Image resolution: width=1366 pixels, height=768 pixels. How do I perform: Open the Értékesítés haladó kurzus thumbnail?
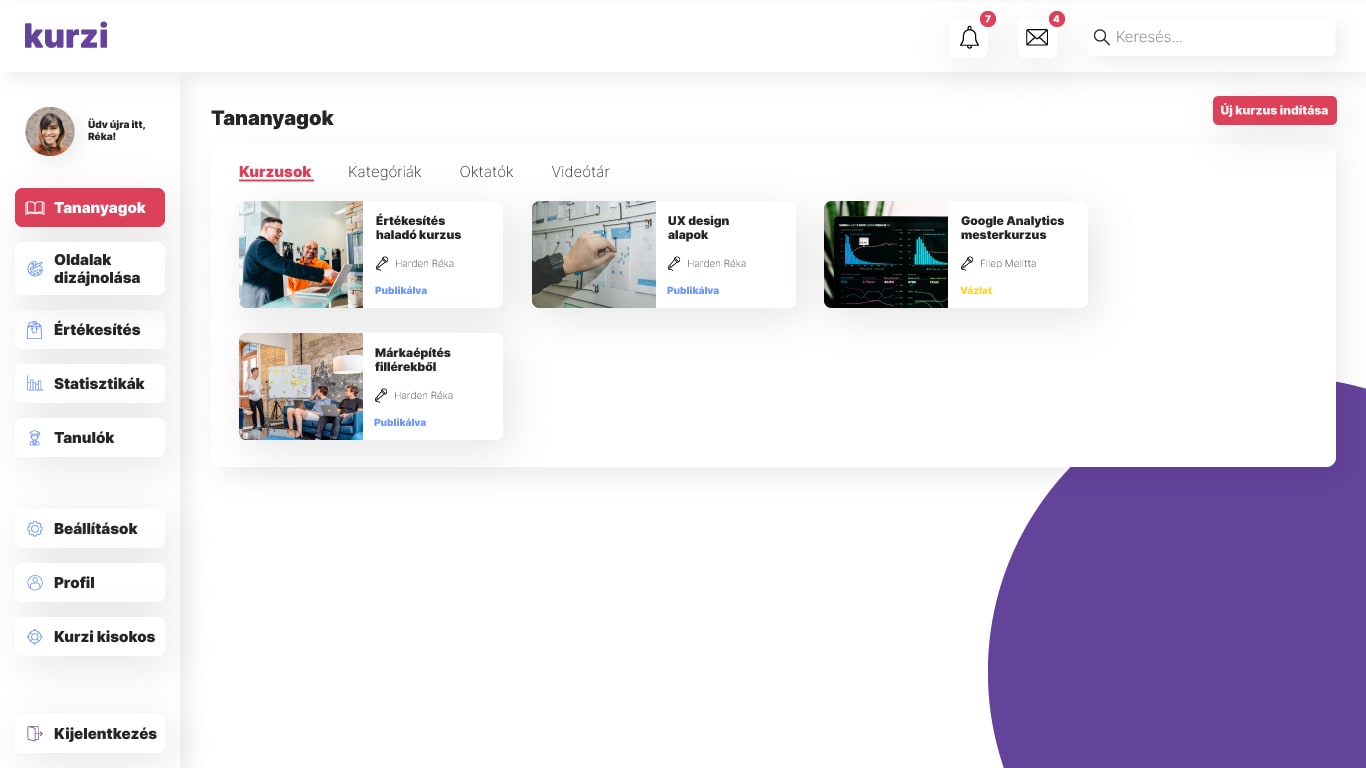click(x=301, y=254)
